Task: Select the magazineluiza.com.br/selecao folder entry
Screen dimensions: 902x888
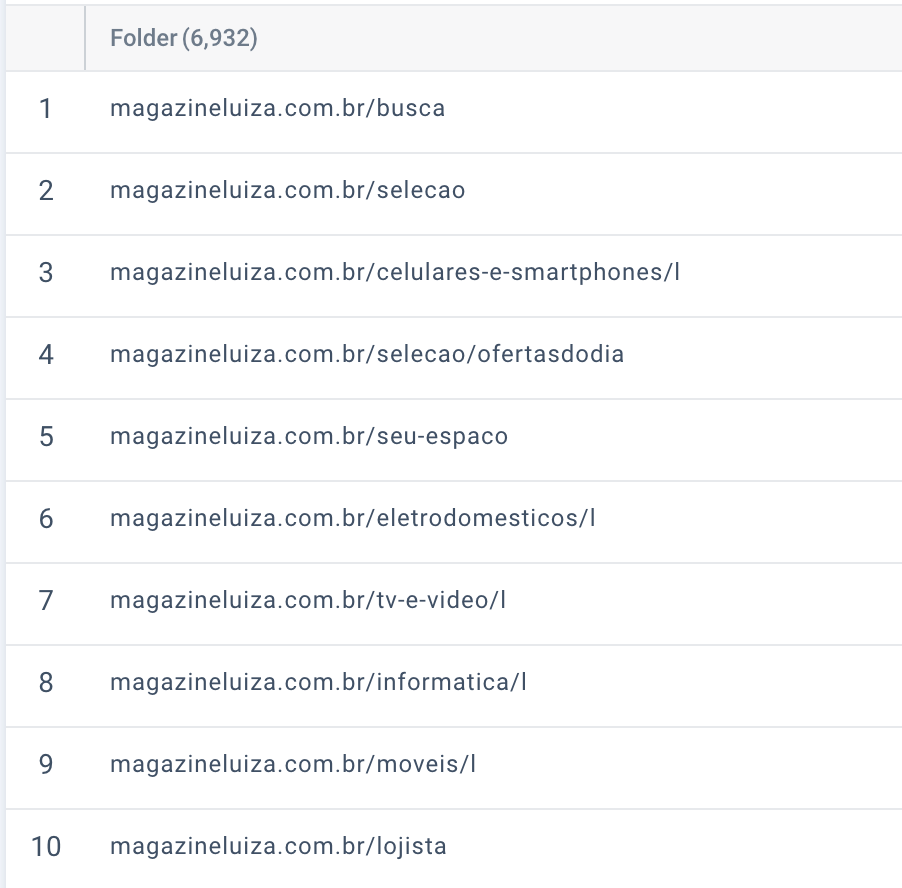Action: [x=288, y=190]
